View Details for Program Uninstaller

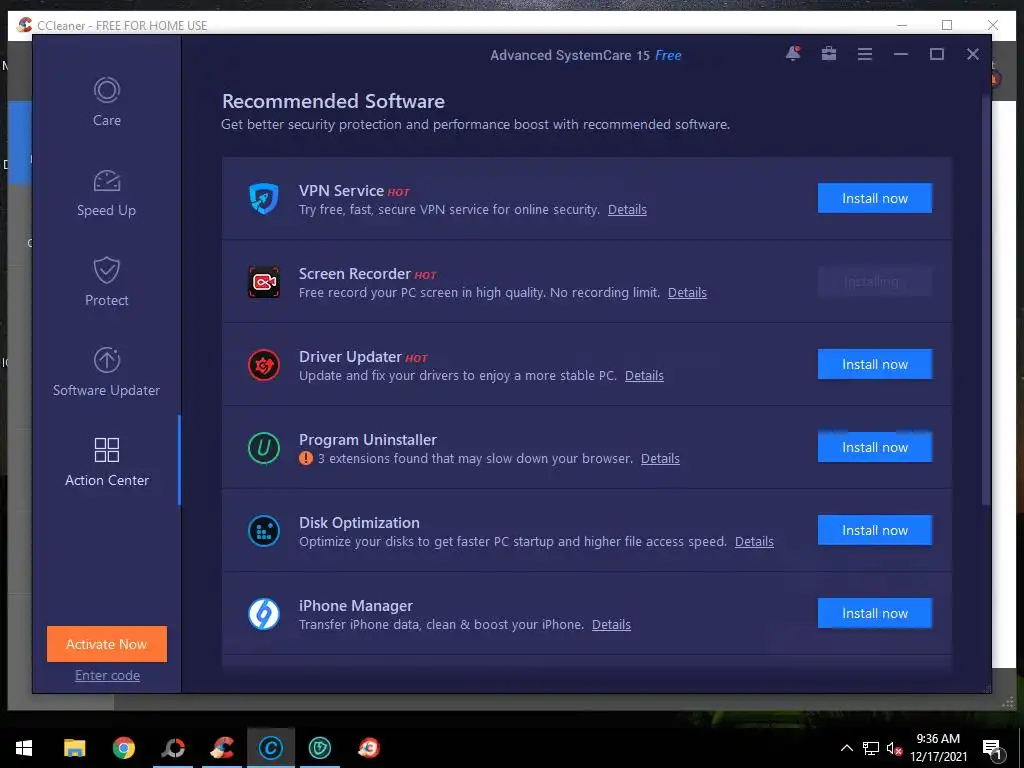click(660, 458)
